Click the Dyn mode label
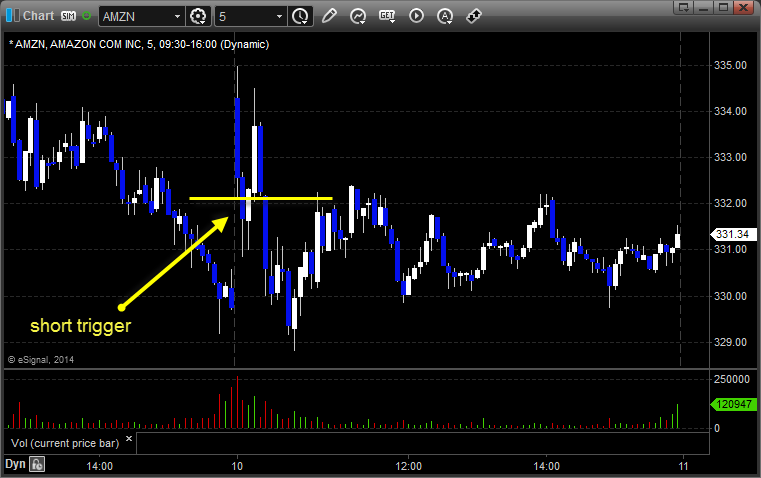The width and height of the screenshot is (761, 478). [15, 463]
